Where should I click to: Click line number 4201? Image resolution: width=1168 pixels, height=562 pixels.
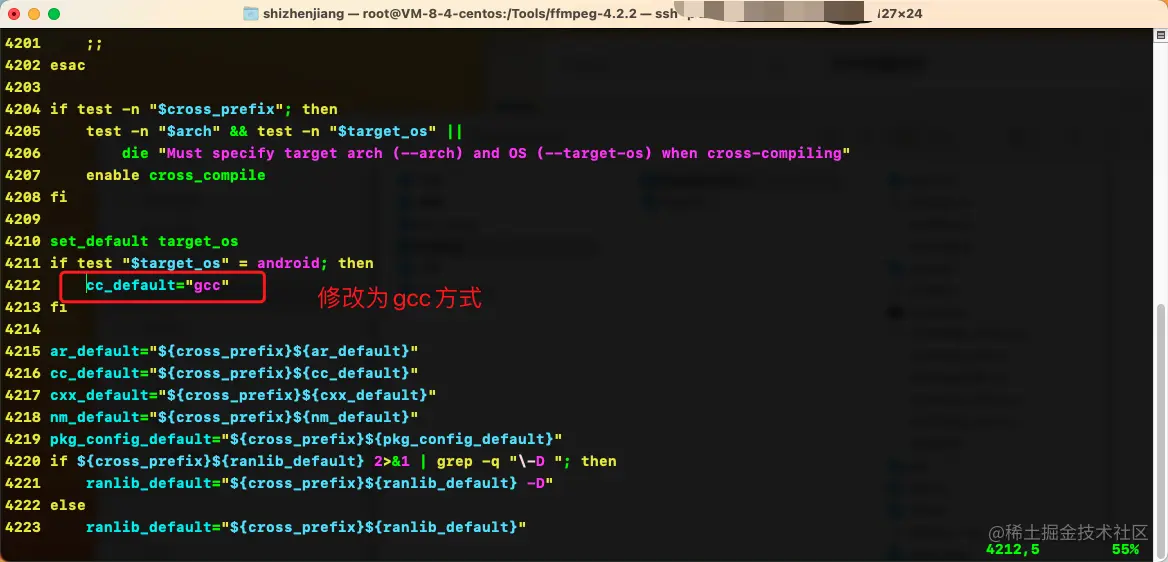click(x=22, y=43)
